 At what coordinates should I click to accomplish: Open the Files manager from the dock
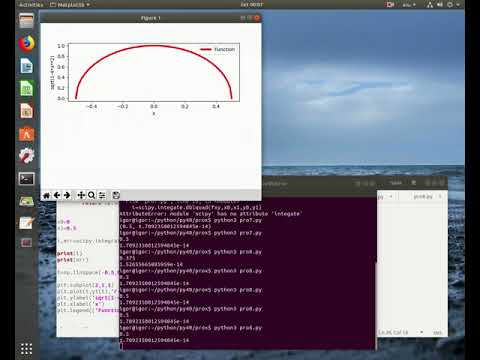pos(26,21)
